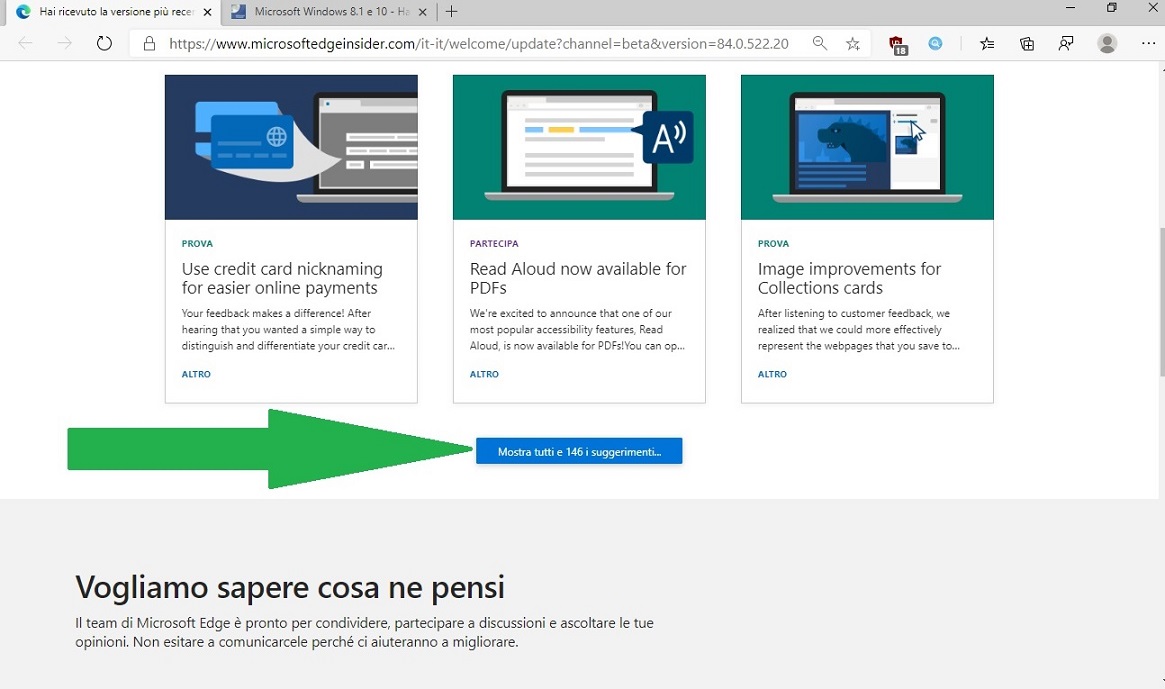Close the Microsoft Windows 8.1 e 10 tab
The height and width of the screenshot is (689, 1165).
[x=423, y=12]
